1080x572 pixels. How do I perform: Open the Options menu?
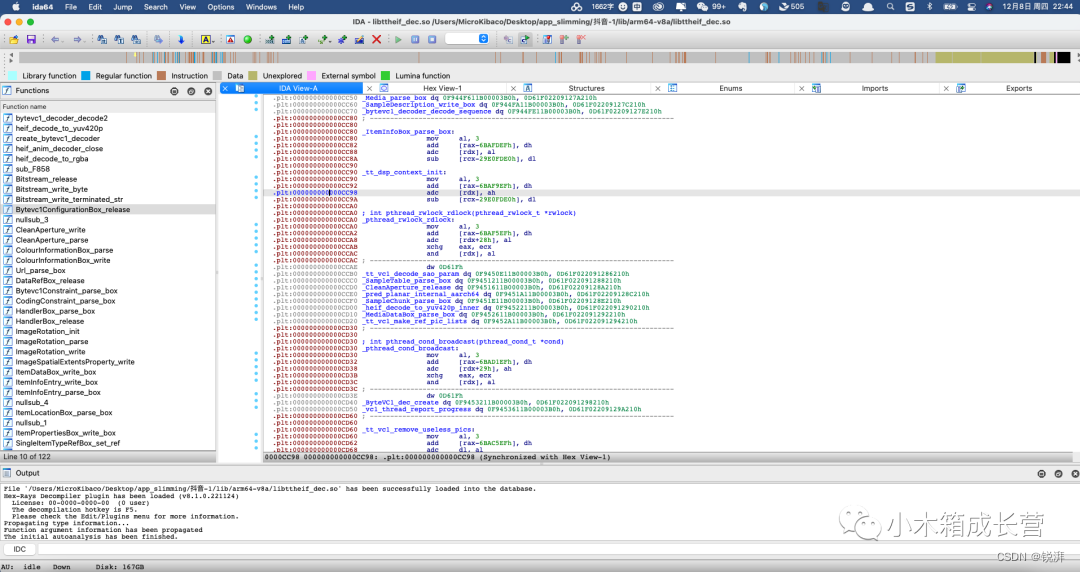click(x=220, y=7)
